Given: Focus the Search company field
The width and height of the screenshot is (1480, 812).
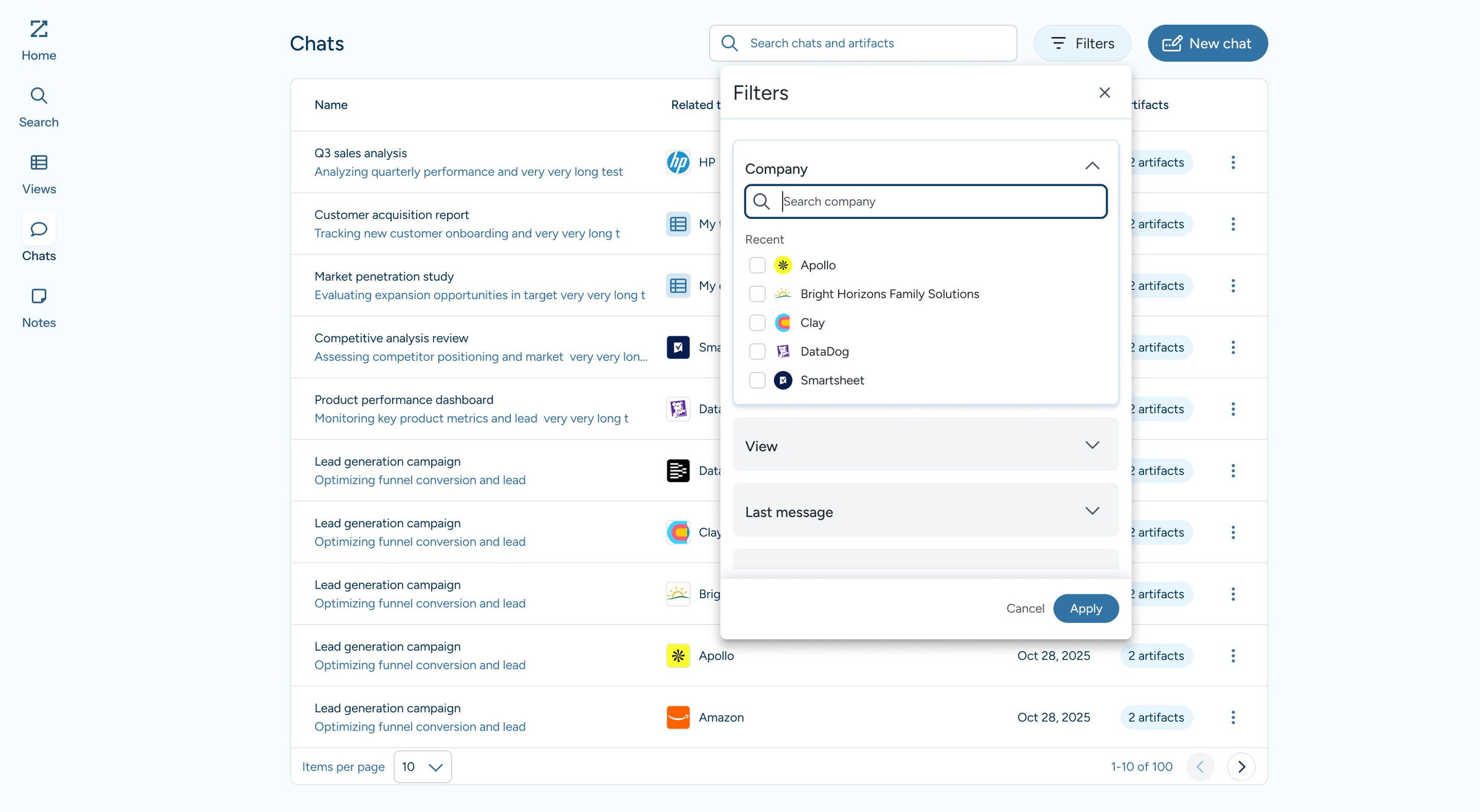Looking at the screenshot, I should tap(926, 202).
